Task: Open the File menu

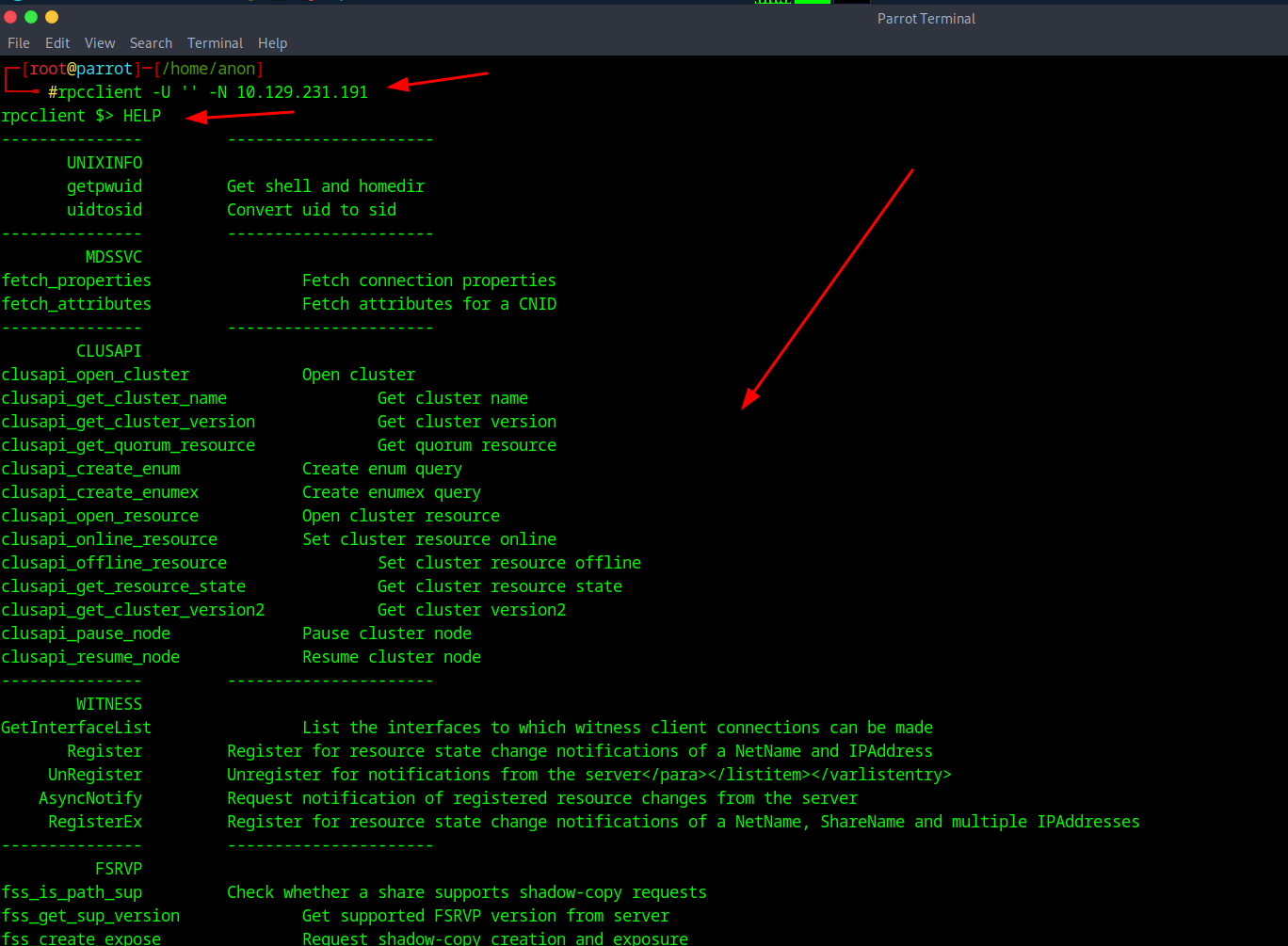Action: tap(19, 43)
